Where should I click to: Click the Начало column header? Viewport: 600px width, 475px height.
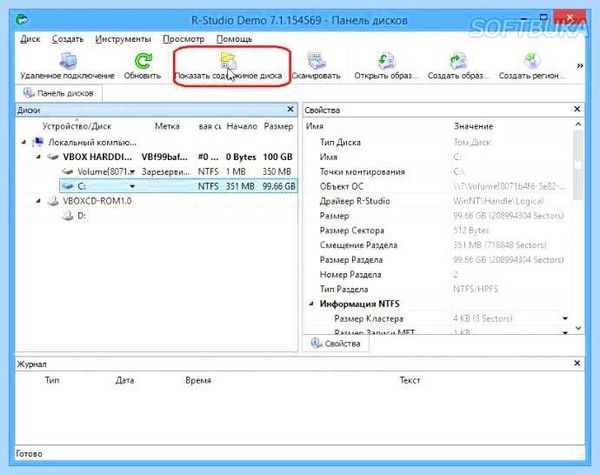tap(241, 126)
